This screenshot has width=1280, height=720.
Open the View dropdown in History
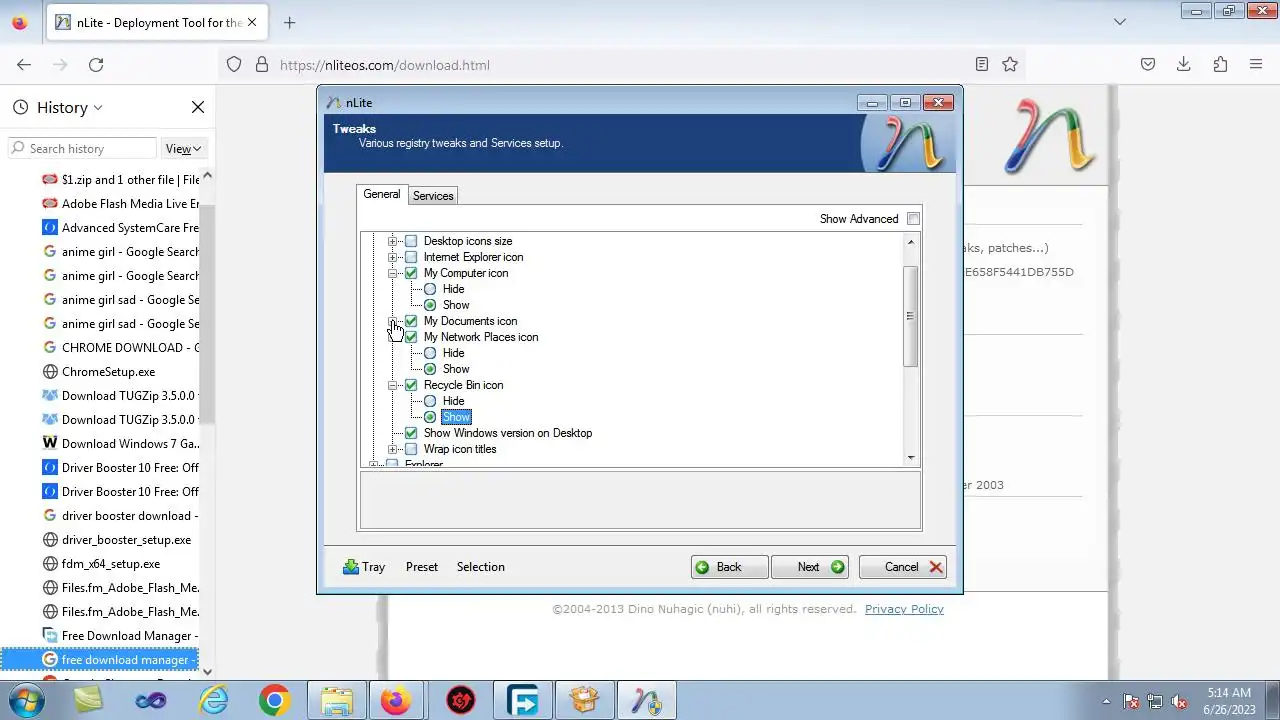tap(183, 148)
